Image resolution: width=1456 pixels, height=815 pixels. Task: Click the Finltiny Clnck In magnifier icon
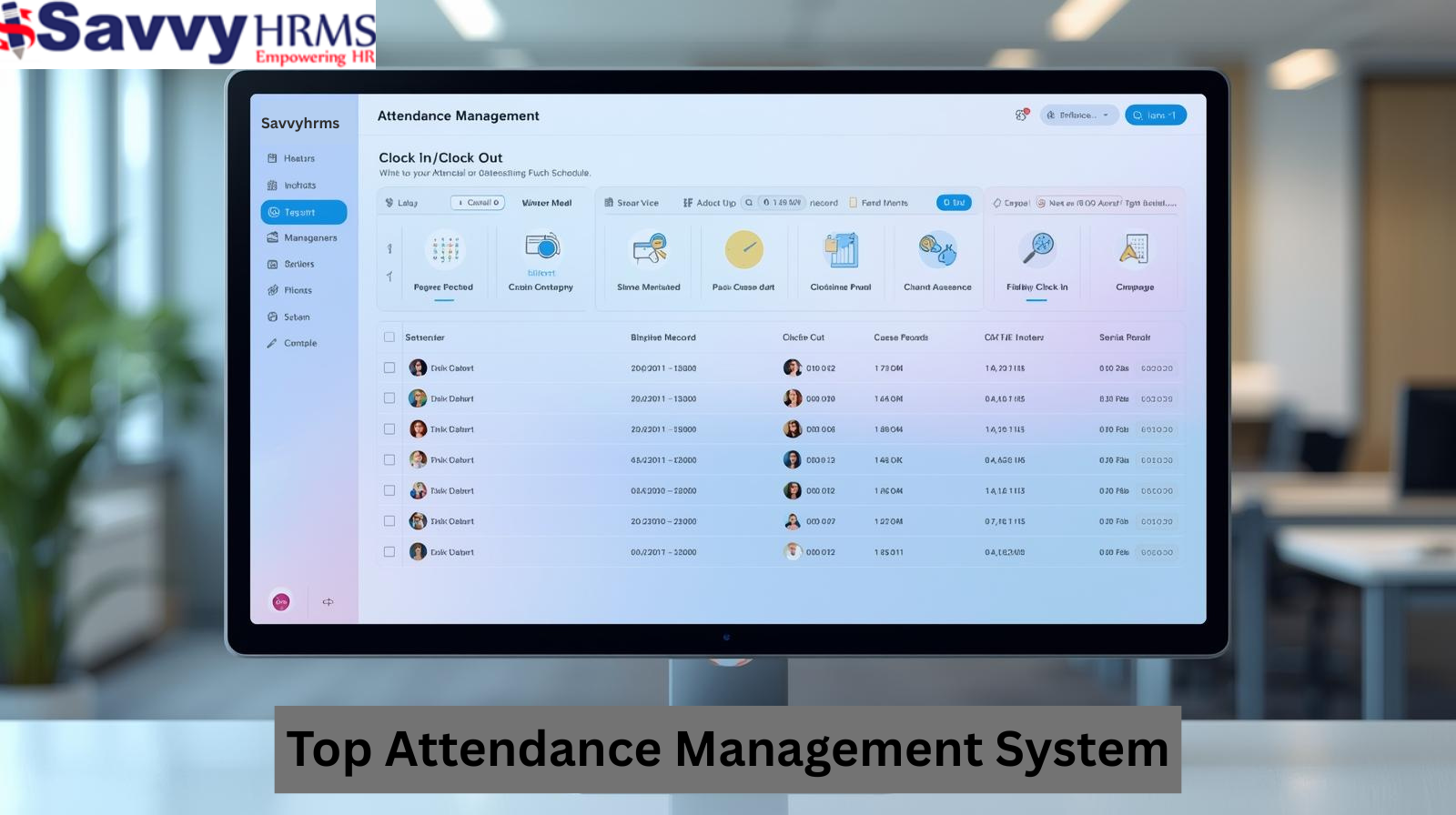[1037, 247]
